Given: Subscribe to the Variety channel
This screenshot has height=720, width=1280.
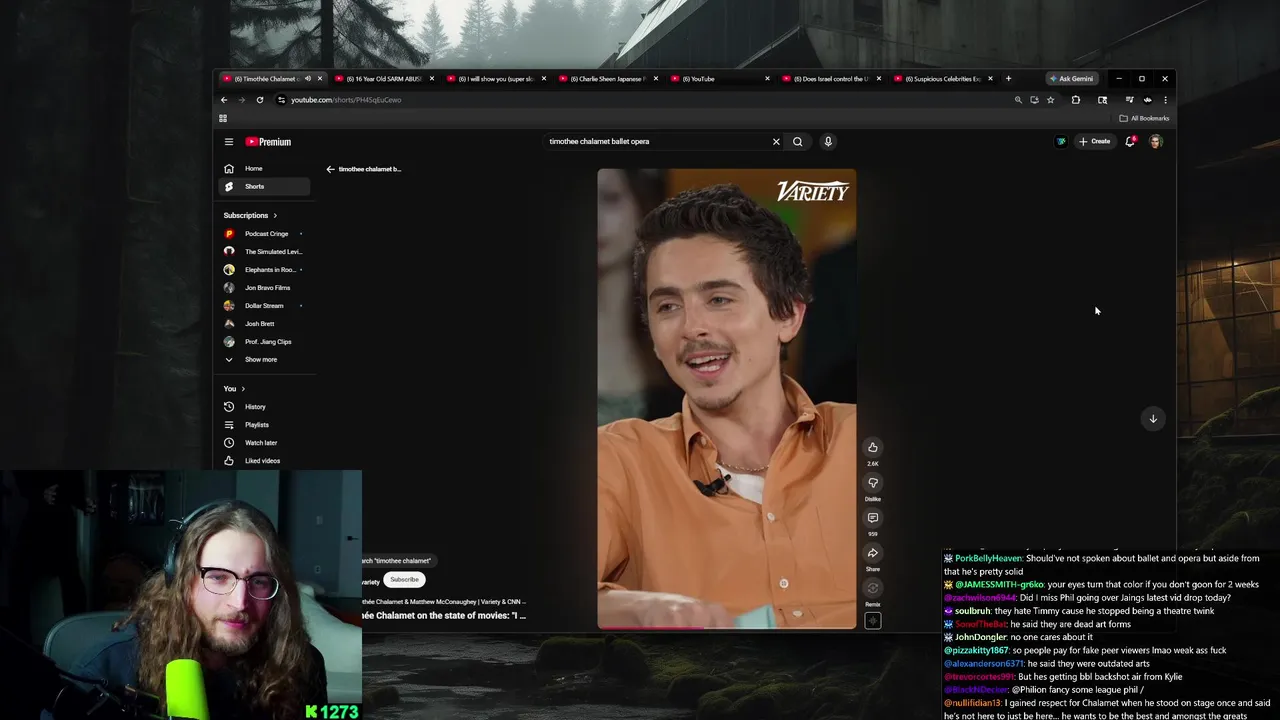Looking at the screenshot, I should (x=404, y=580).
